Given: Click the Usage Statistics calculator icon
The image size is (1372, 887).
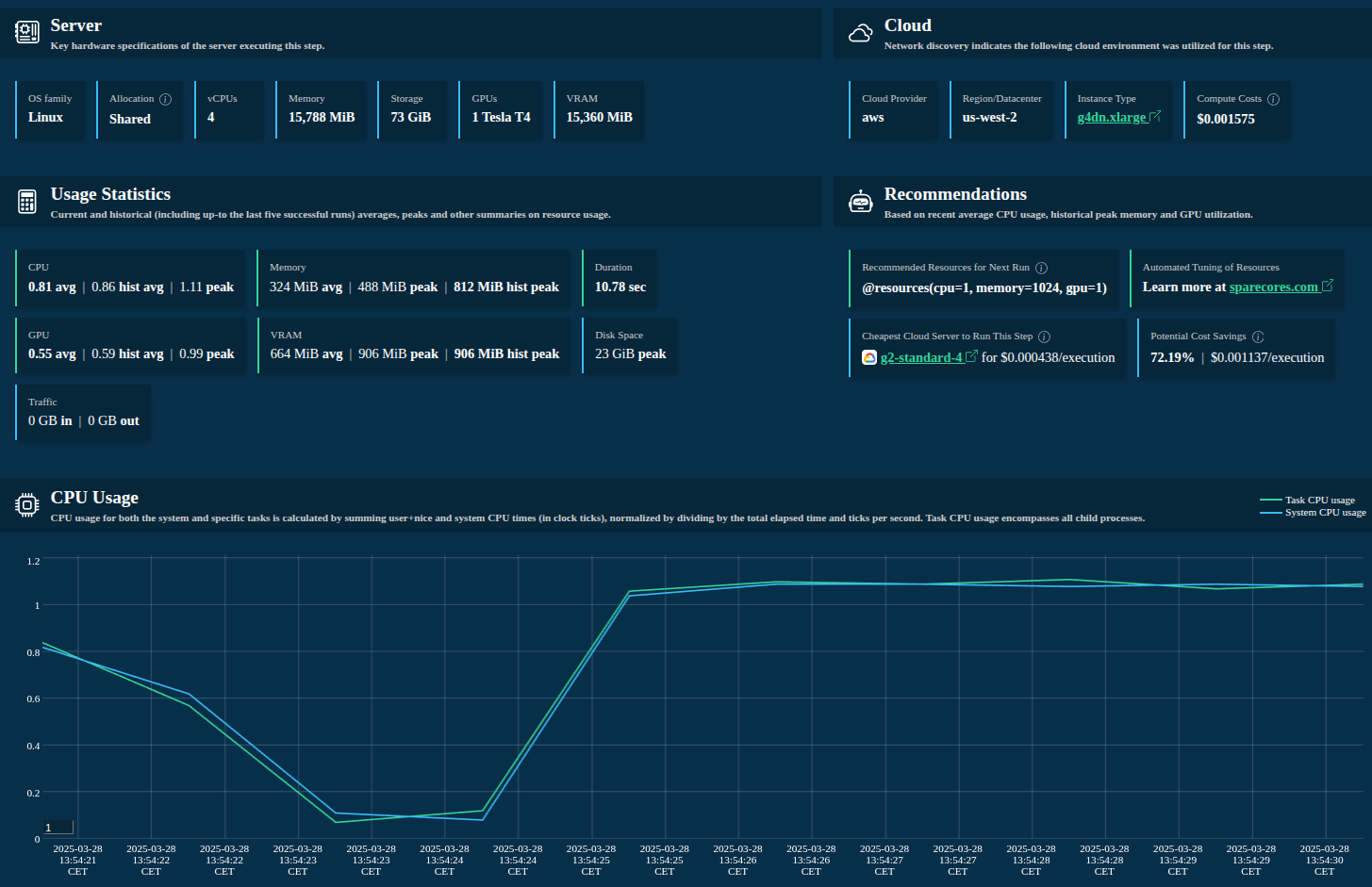Looking at the screenshot, I should (x=27, y=202).
